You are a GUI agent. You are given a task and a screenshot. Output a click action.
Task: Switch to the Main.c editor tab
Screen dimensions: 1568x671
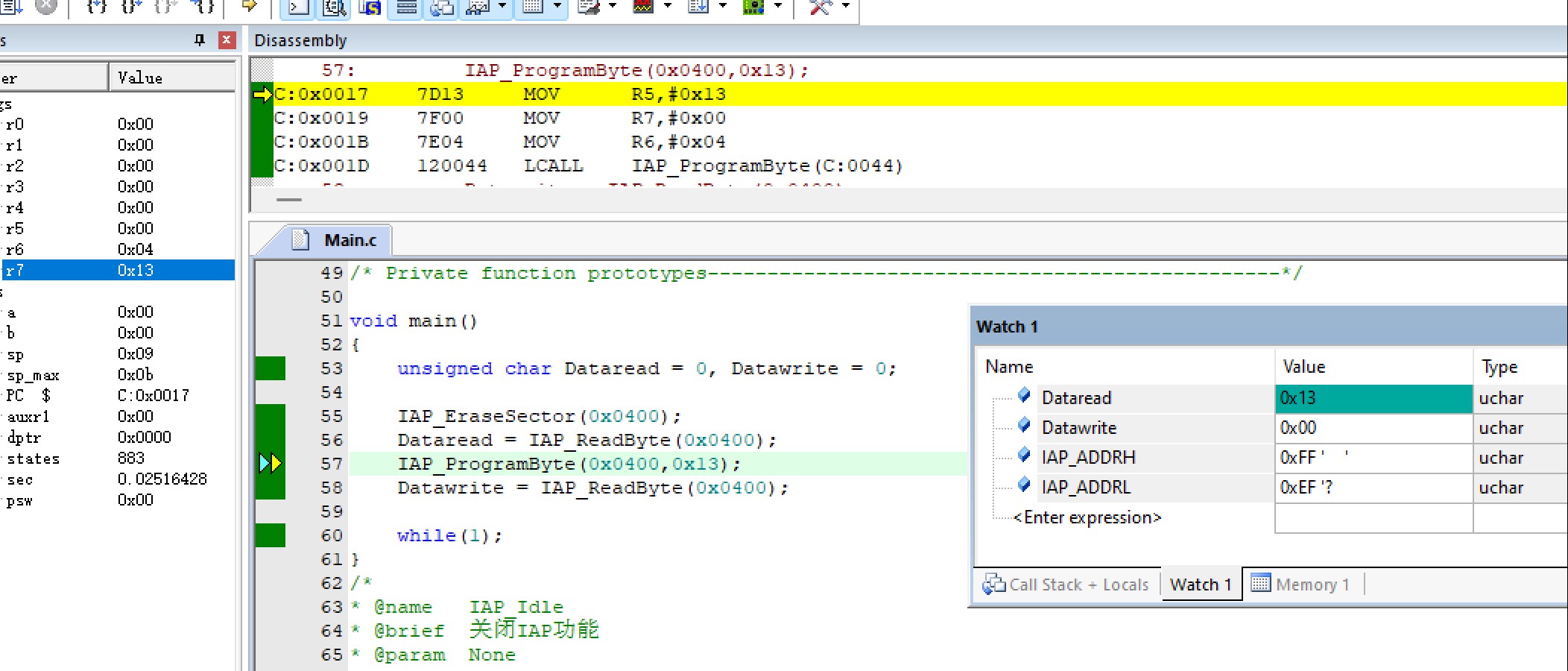(x=335, y=240)
